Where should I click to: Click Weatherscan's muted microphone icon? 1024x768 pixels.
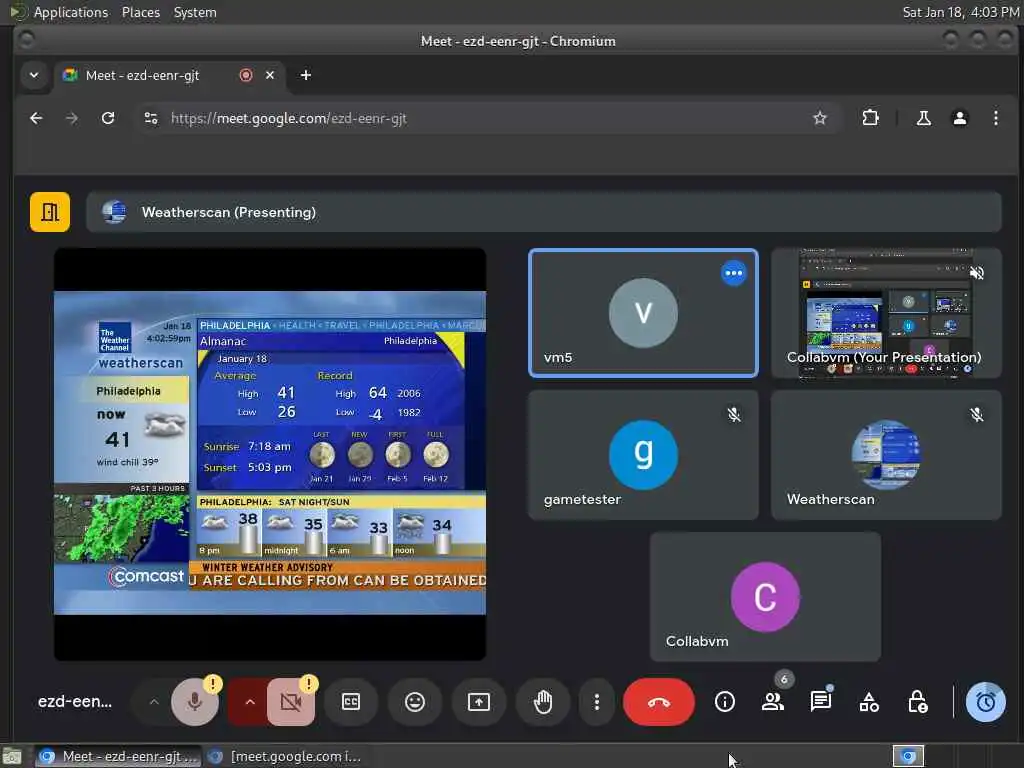point(976,415)
